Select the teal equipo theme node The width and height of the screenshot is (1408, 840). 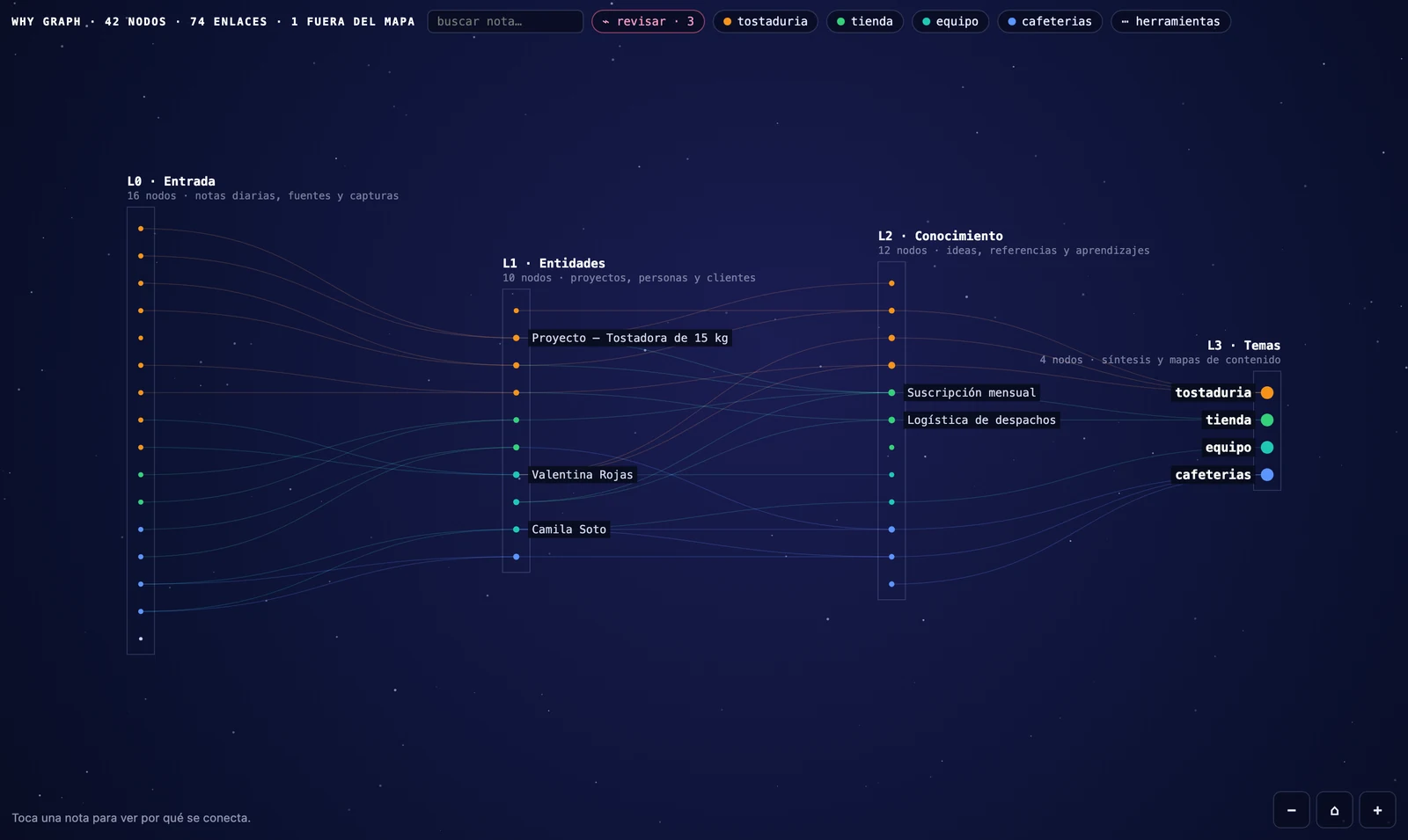pos(1267,447)
